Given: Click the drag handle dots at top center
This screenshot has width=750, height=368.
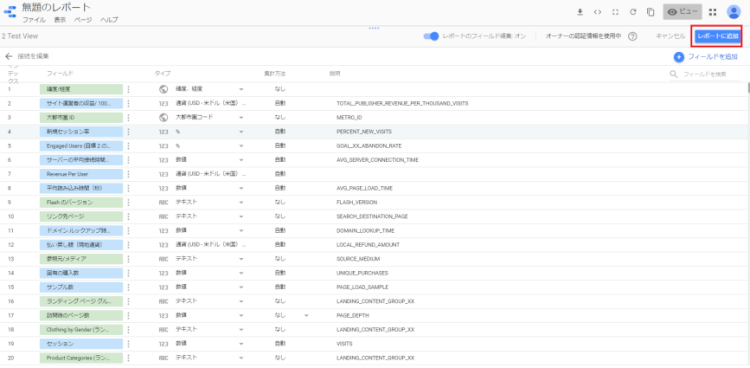Looking at the screenshot, I should pos(374,28).
